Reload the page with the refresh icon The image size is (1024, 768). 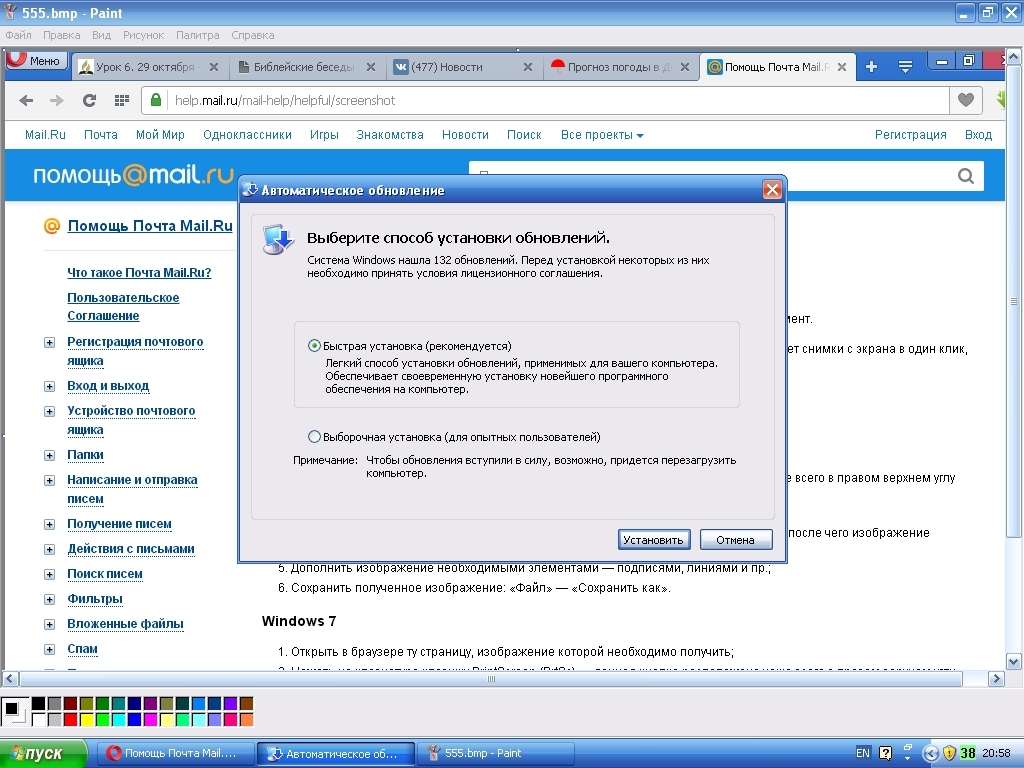click(89, 101)
